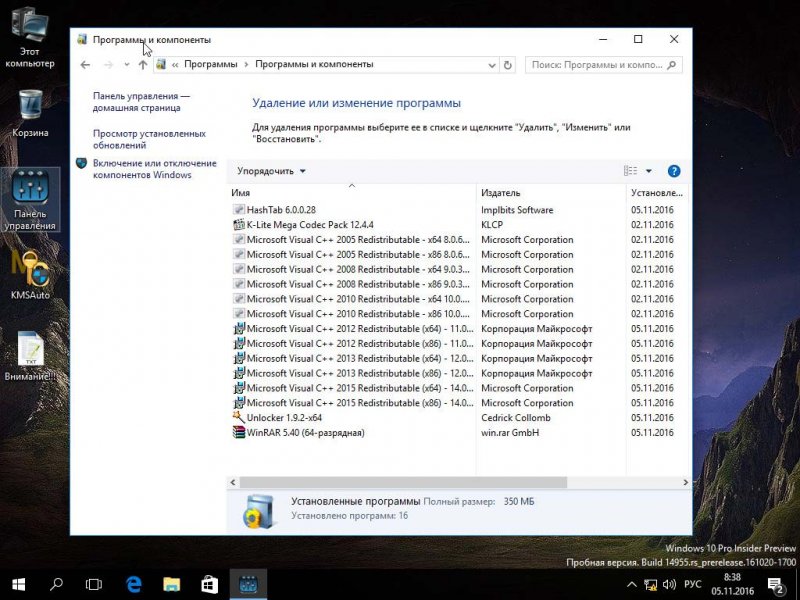The height and width of the screenshot is (600, 800).
Task: Click the Implbits Software publisher cell
Action: (517, 210)
